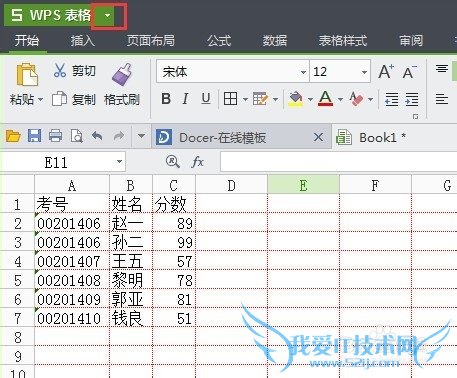Undo the last action

pos(97,136)
